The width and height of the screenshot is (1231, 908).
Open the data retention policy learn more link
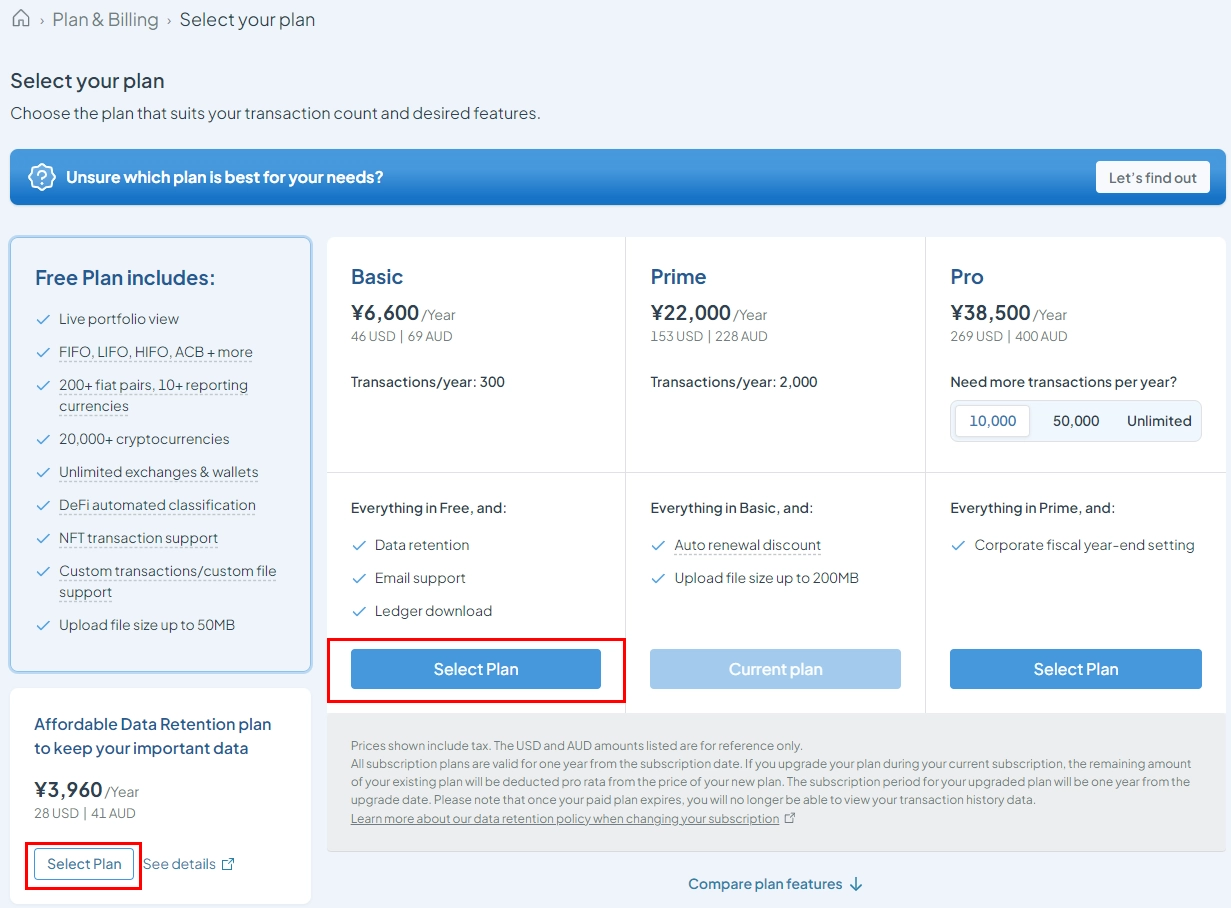[565, 819]
